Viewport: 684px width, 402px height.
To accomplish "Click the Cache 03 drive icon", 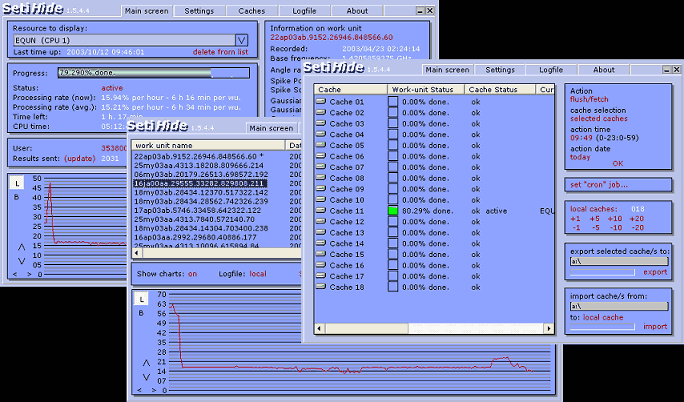I will point(321,123).
